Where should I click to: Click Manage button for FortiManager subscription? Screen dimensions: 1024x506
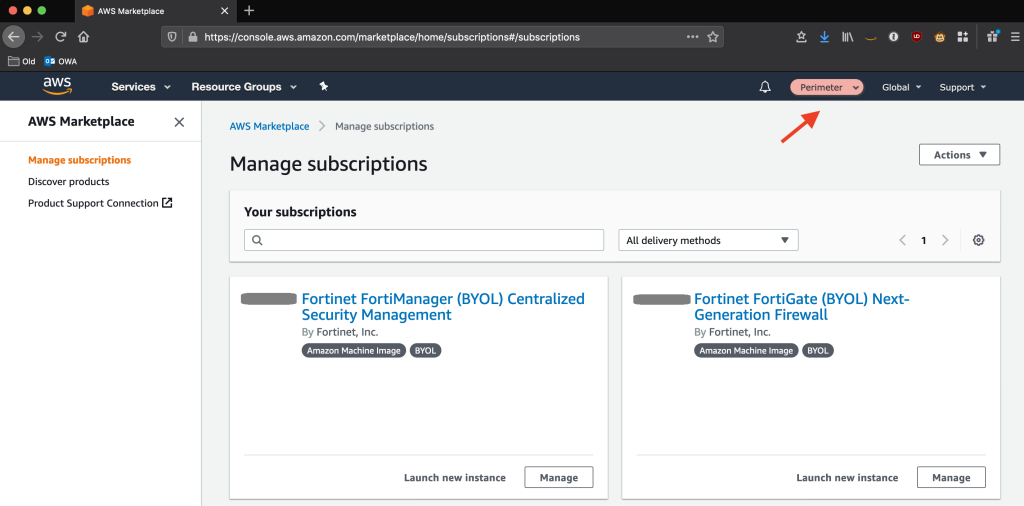[558, 478]
